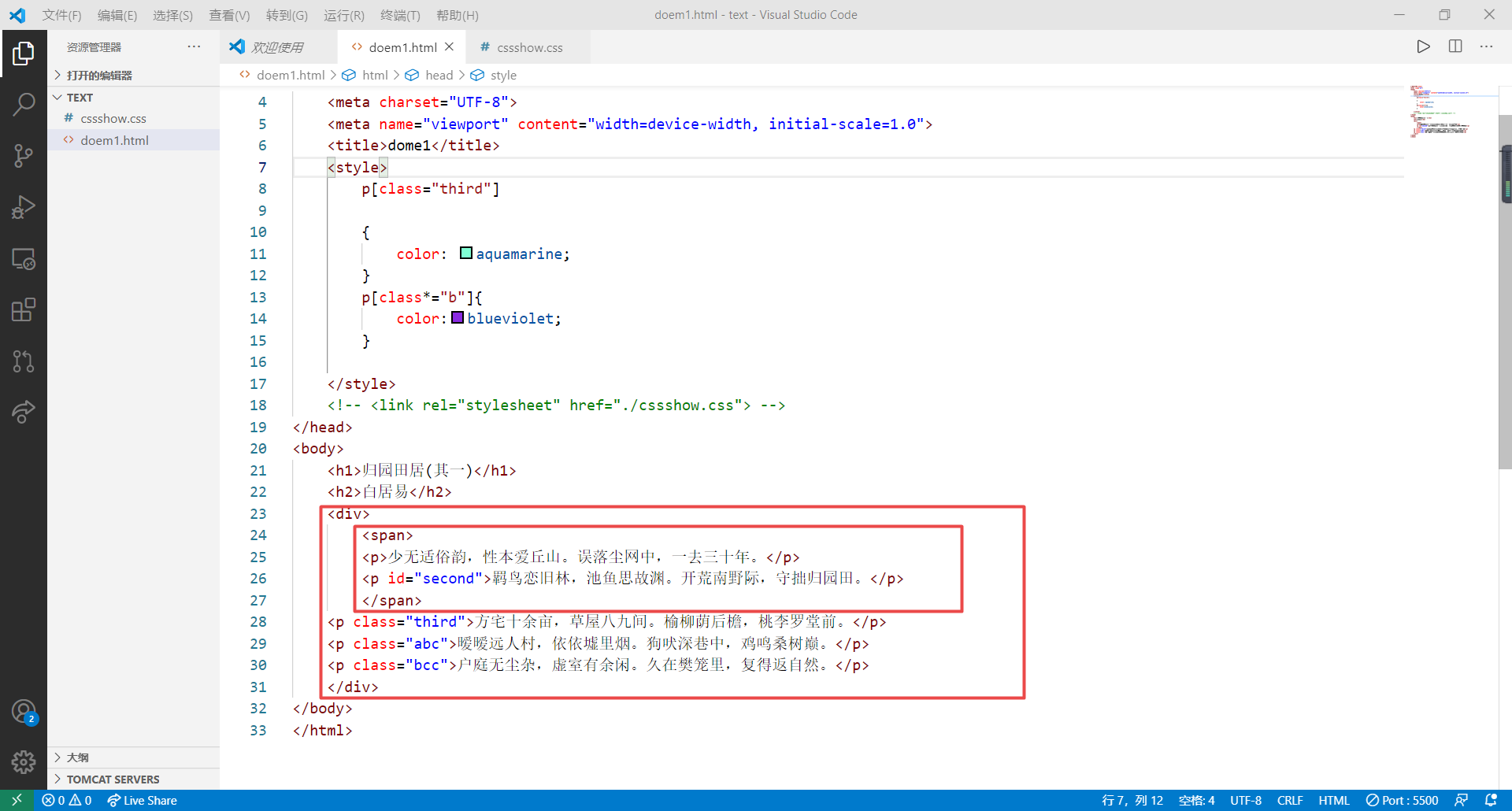The height and width of the screenshot is (811, 1512).
Task: Click the Run play button in editor toolbar
Action: tap(1423, 46)
